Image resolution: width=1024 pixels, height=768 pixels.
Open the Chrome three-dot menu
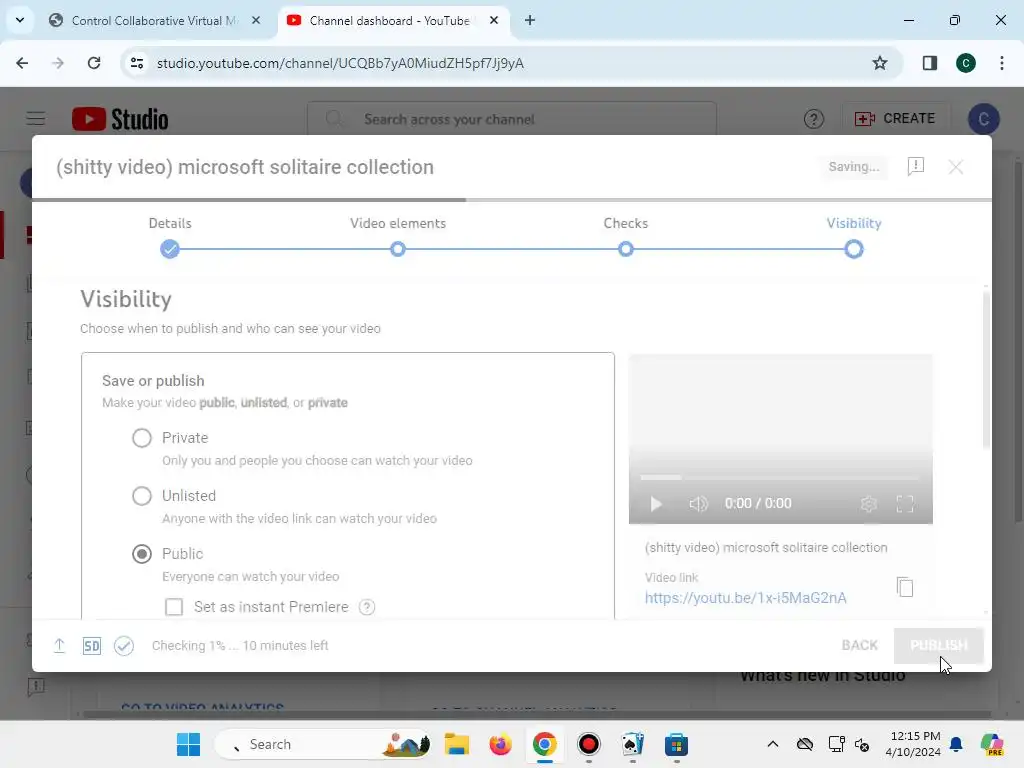(1002, 63)
